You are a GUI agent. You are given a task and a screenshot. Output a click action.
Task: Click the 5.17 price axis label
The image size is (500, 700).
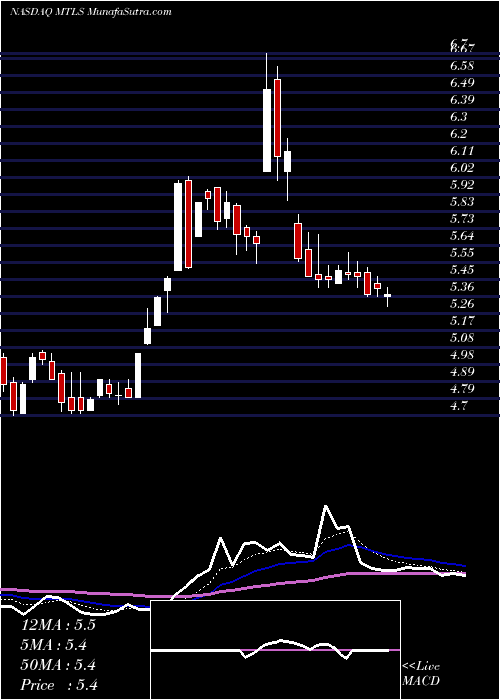click(x=462, y=321)
